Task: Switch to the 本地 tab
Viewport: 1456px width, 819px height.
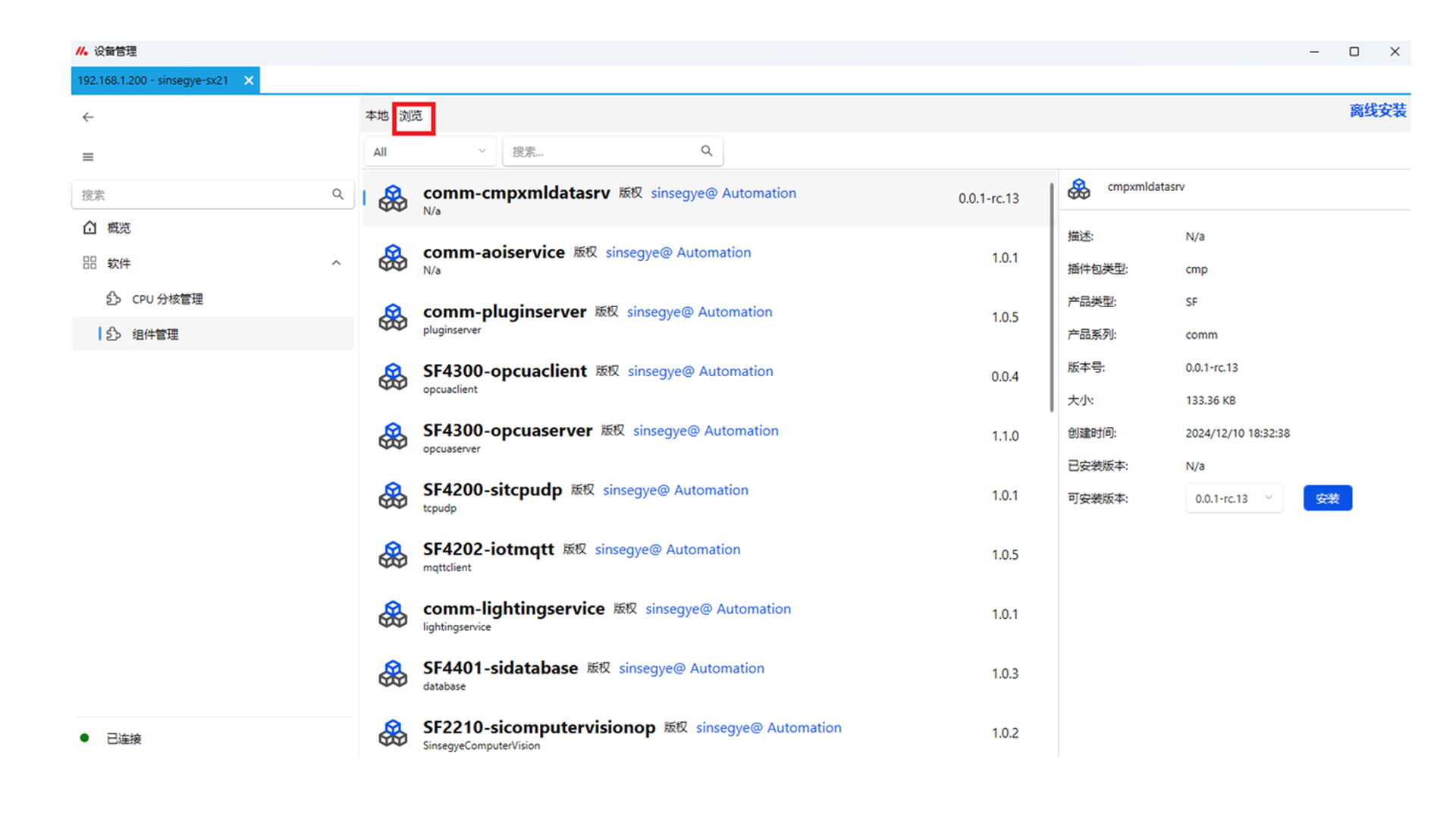Action: pyautogui.click(x=376, y=115)
